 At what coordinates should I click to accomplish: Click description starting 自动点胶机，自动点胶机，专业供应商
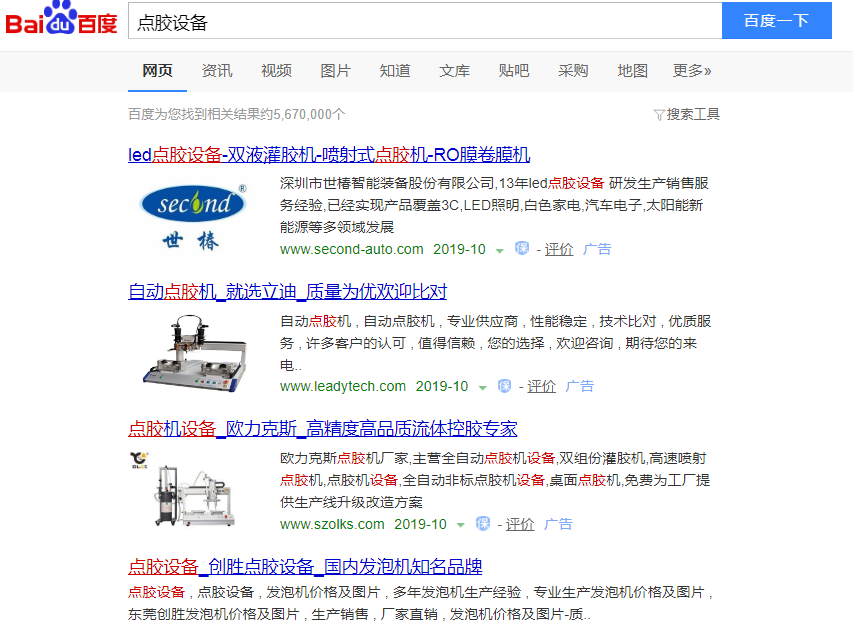pos(496,343)
